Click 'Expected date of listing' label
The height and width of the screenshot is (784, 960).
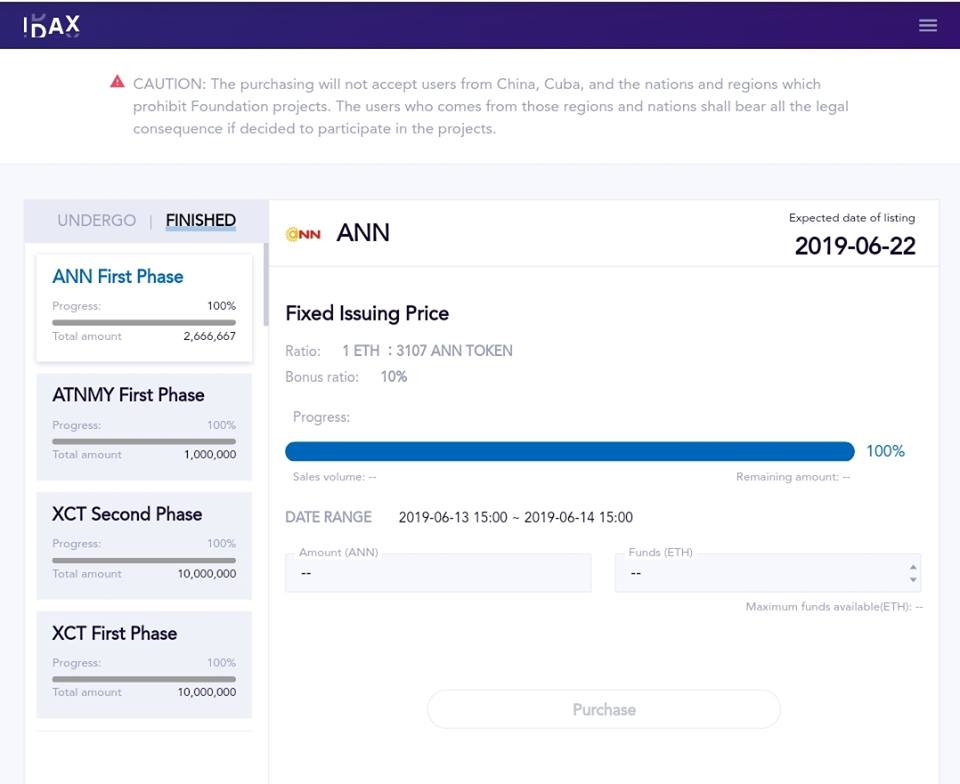852,218
